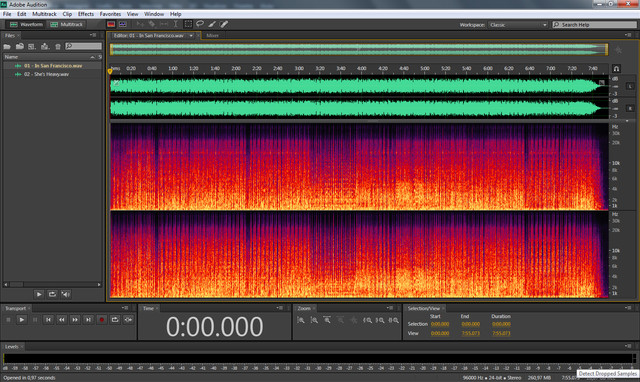Switch to Multitrack view
The height and width of the screenshot is (382, 640).
click(67, 24)
